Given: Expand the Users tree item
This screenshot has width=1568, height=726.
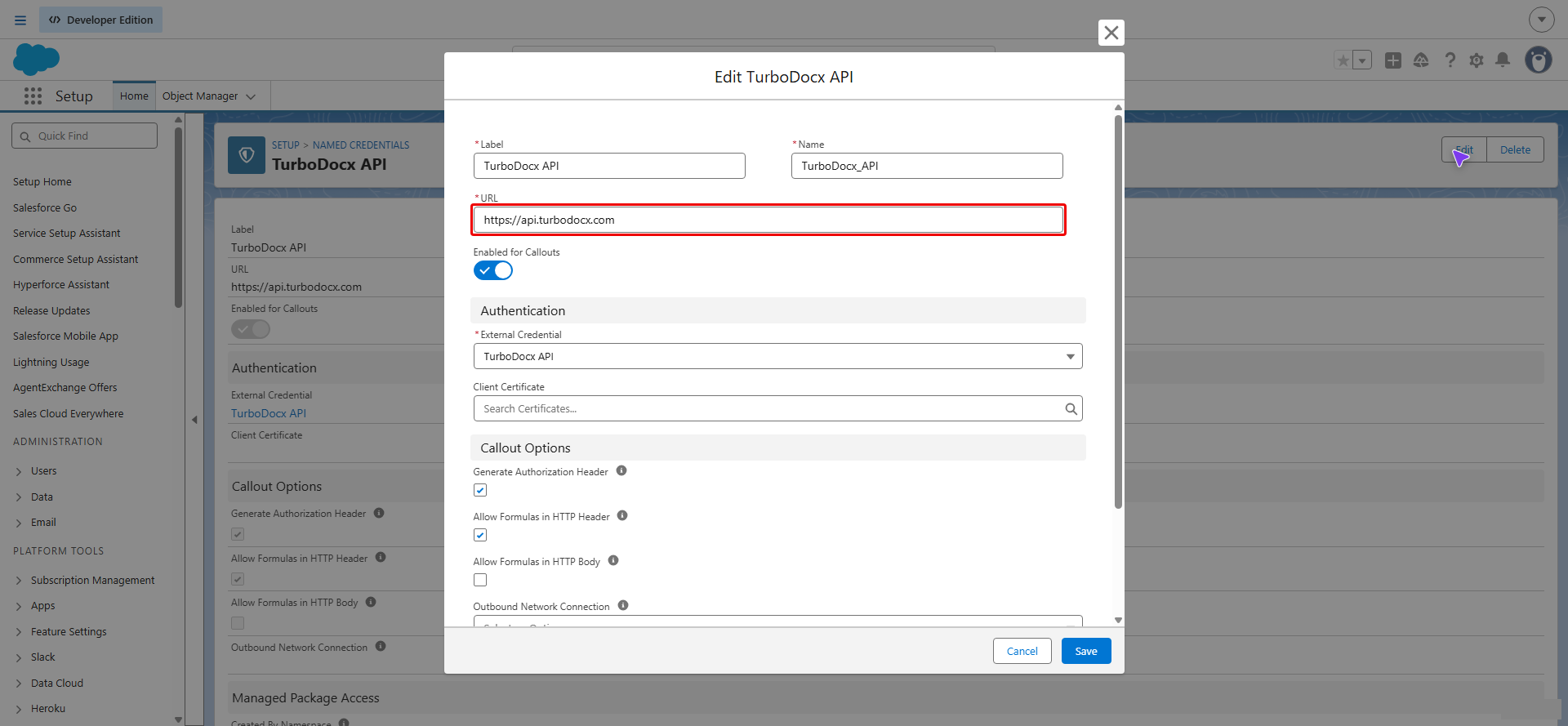Looking at the screenshot, I should [x=19, y=472].
